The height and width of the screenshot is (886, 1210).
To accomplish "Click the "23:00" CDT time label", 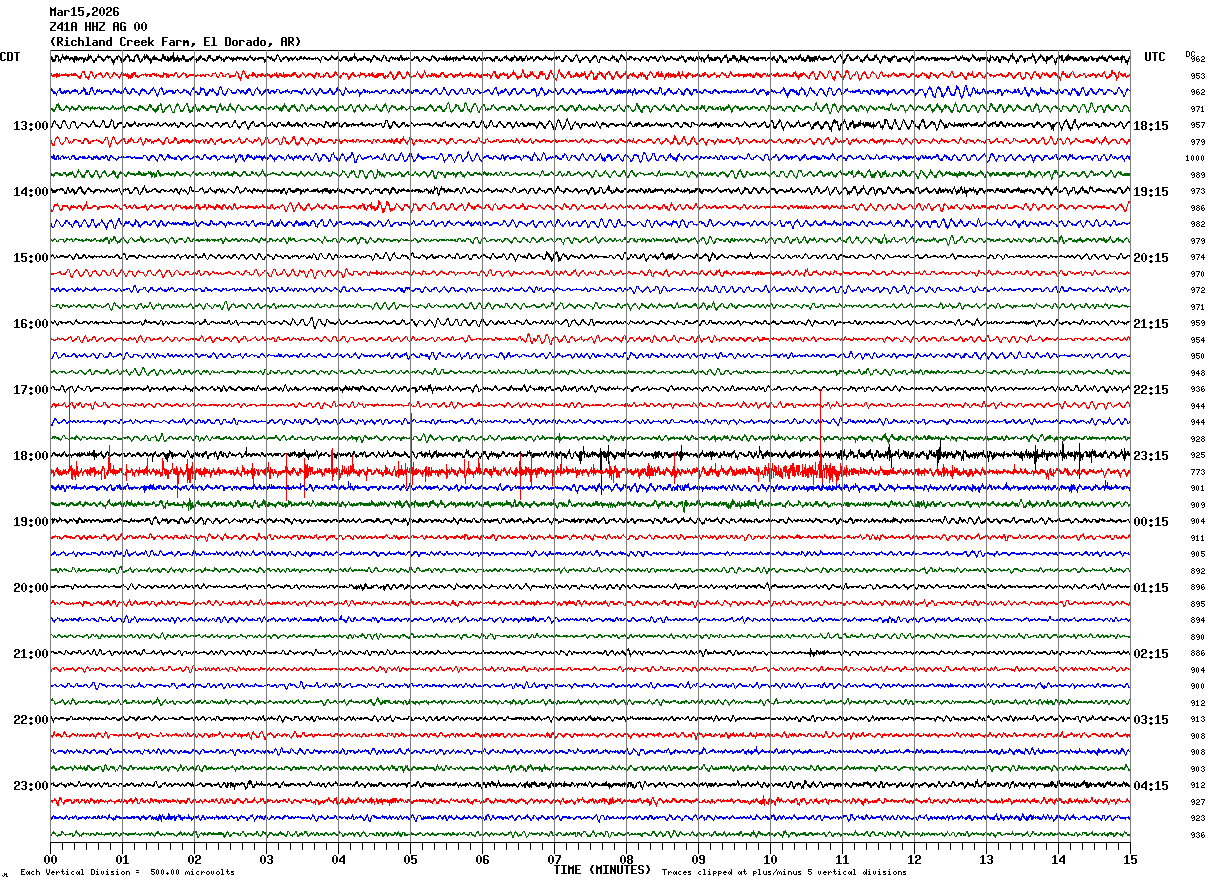I will click(30, 785).
